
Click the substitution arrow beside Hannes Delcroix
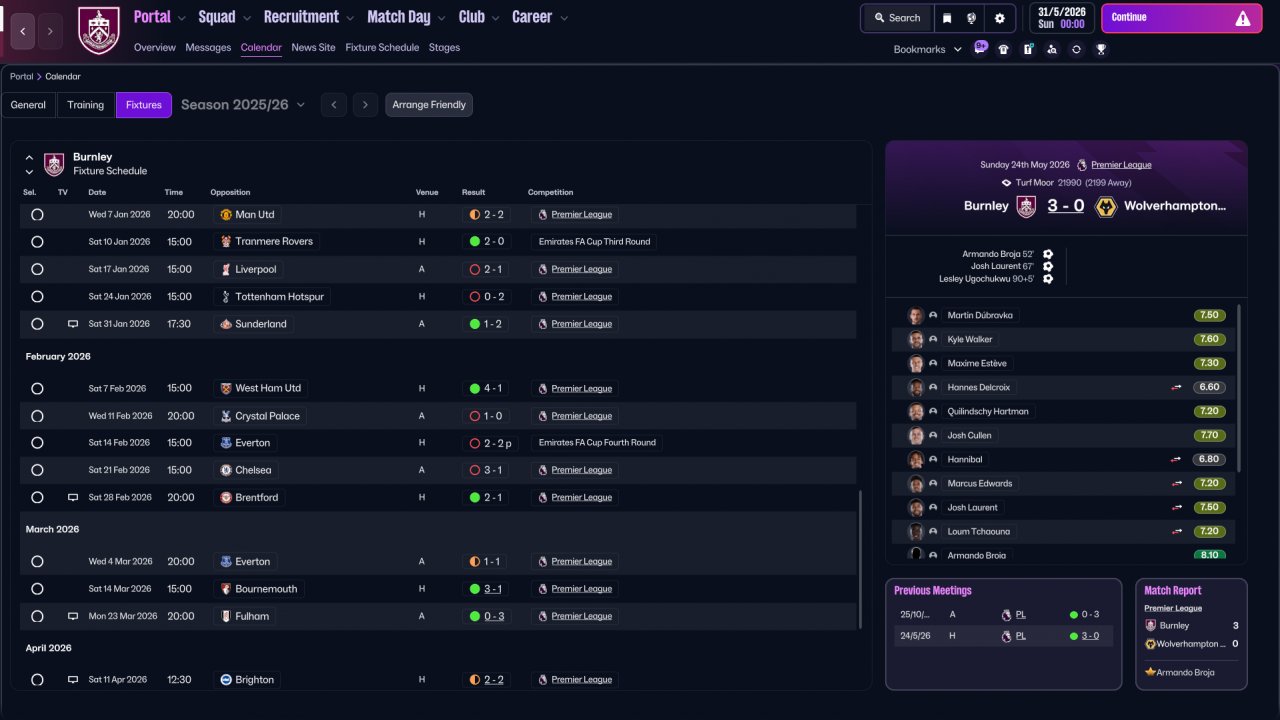tap(1177, 387)
